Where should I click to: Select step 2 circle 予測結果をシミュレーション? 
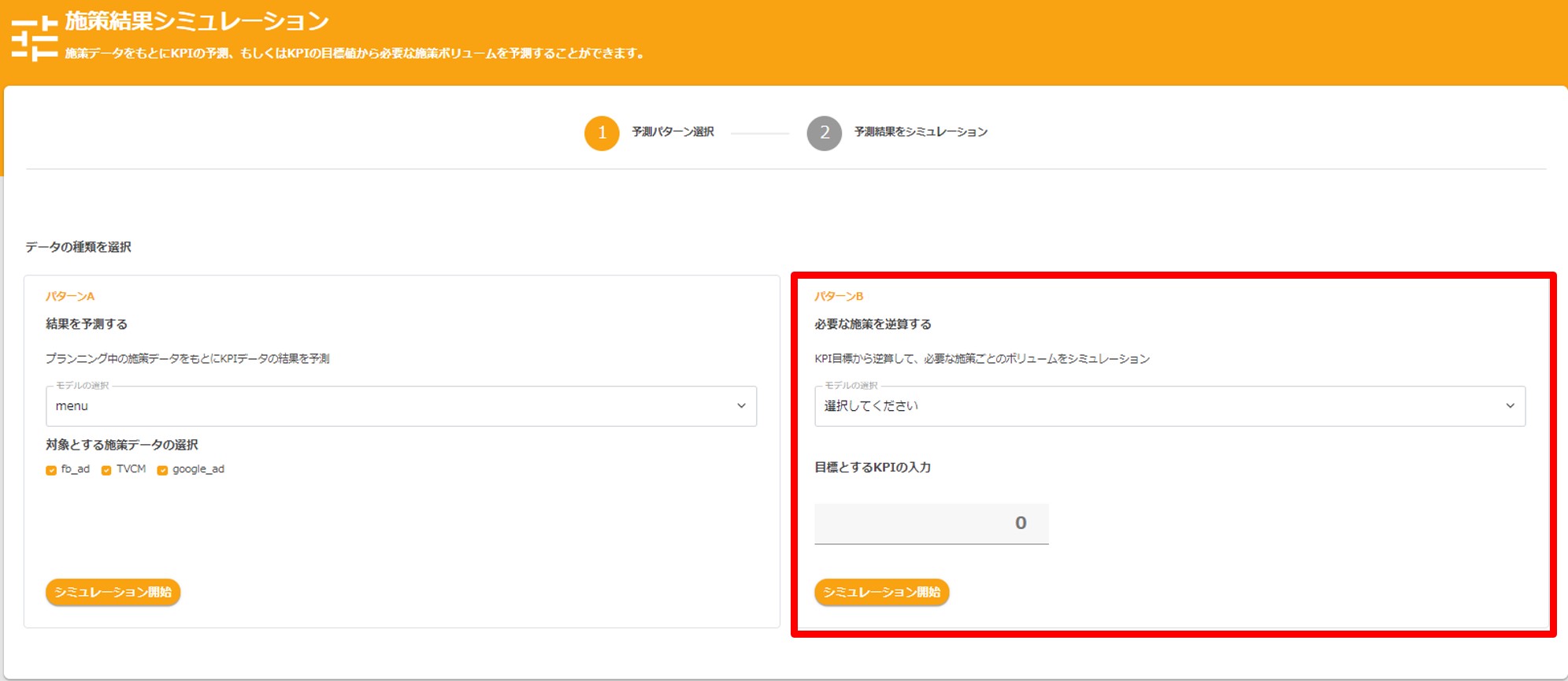pyautogui.click(x=824, y=132)
